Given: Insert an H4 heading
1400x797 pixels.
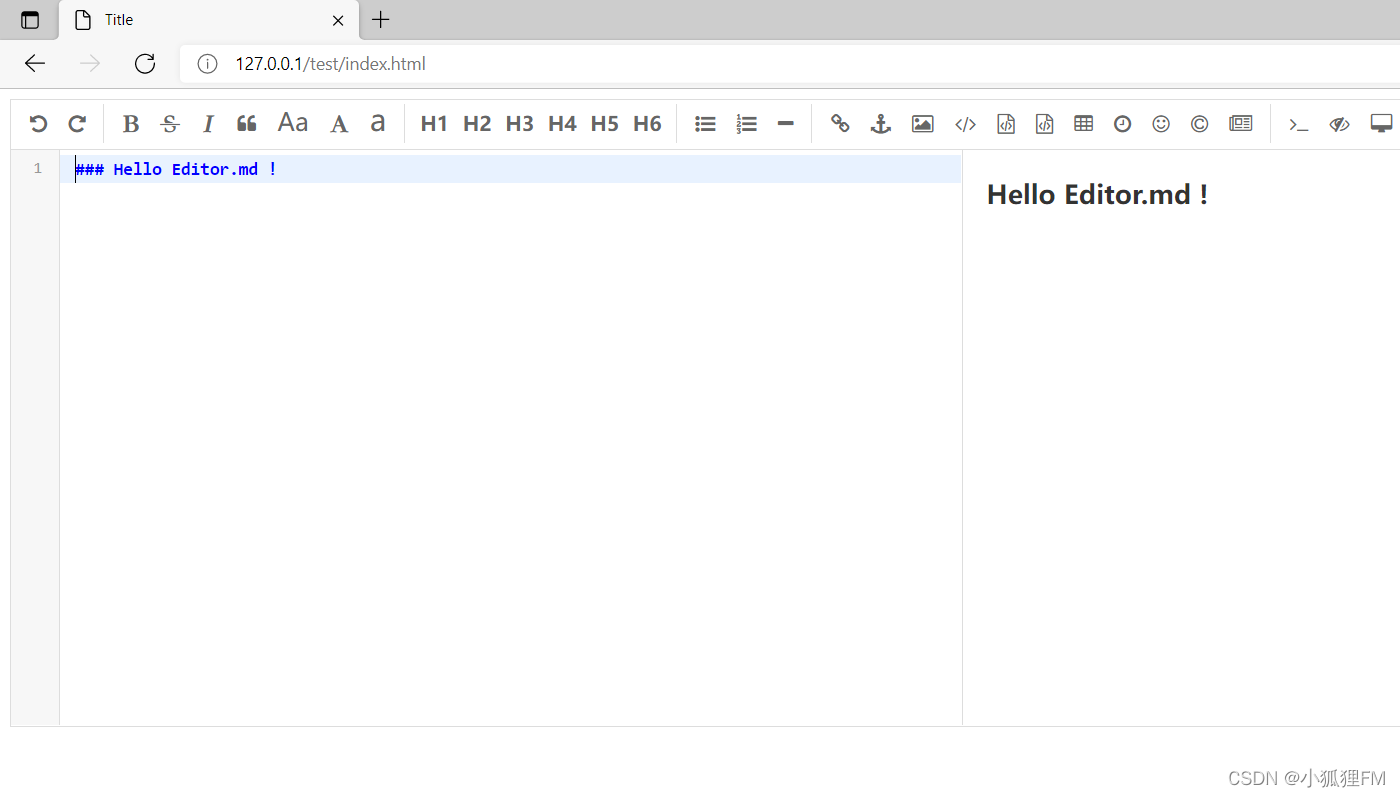Looking at the screenshot, I should click(x=562, y=124).
